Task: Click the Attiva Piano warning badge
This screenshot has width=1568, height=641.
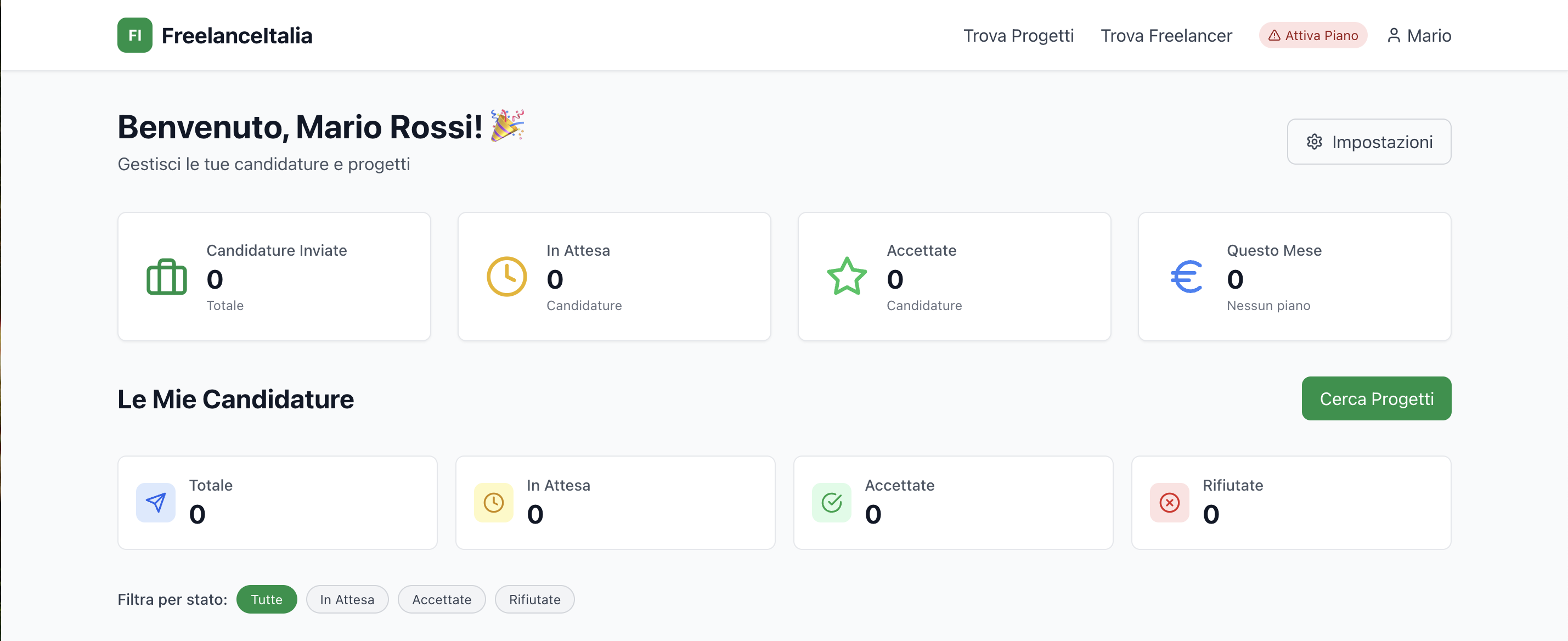Action: coord(1313,35)
